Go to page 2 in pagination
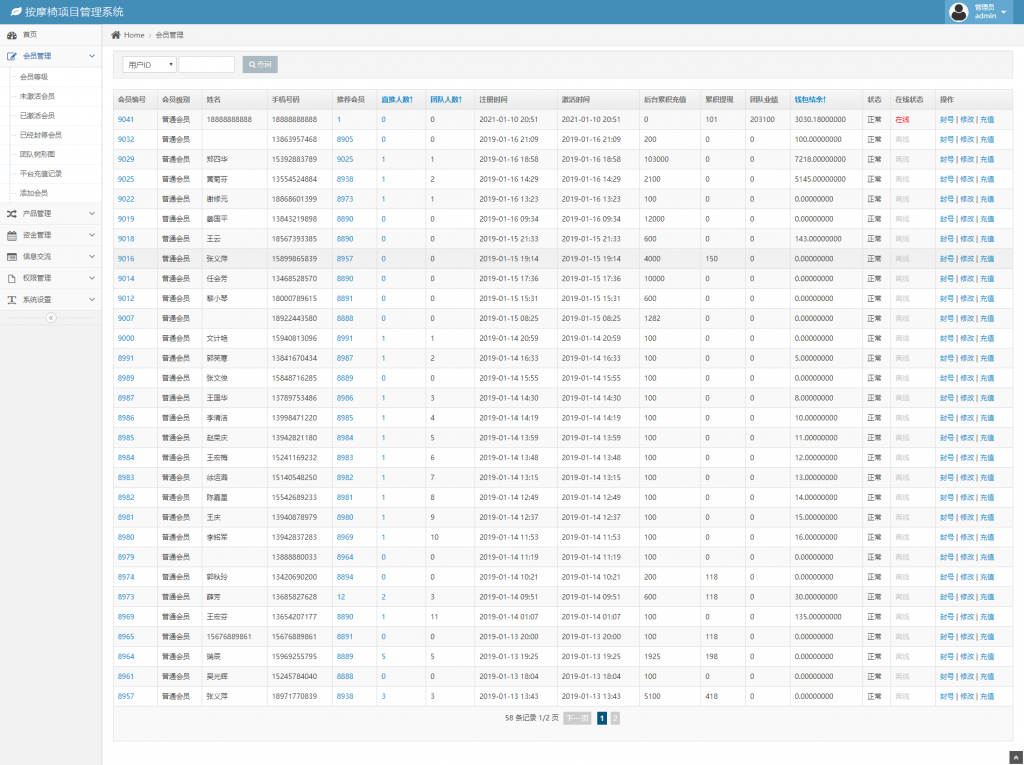Image resolution: width=1024 pixels, height=765 pixels. point(615,718)
